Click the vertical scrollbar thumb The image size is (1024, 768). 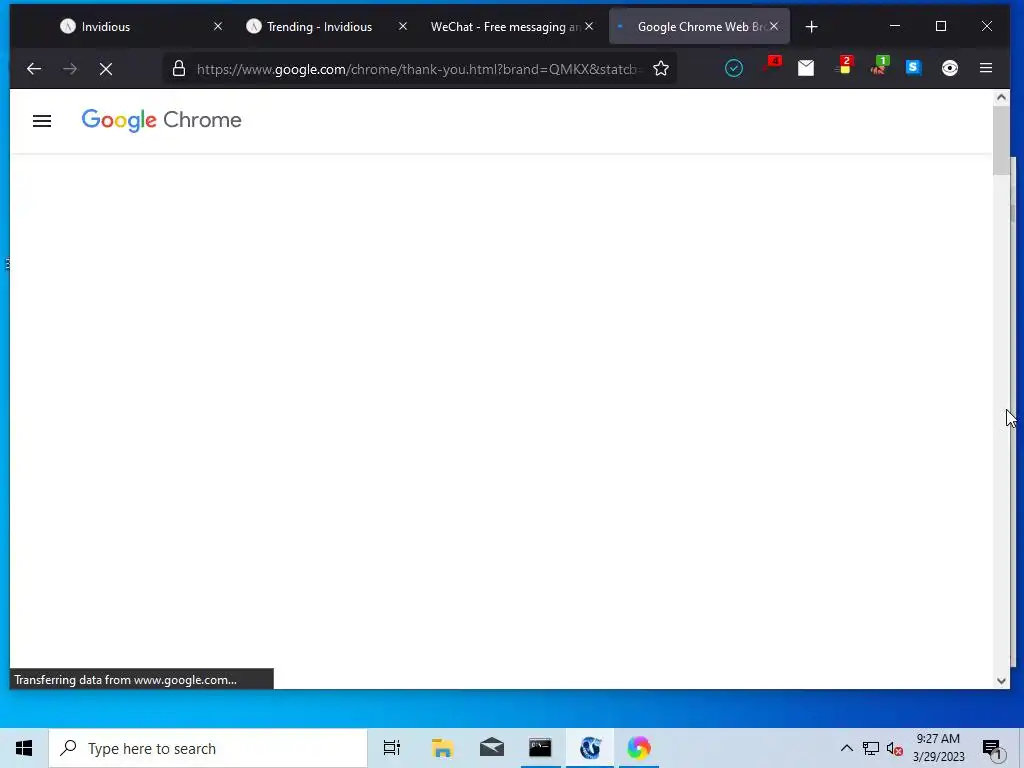pos(1001,140)
